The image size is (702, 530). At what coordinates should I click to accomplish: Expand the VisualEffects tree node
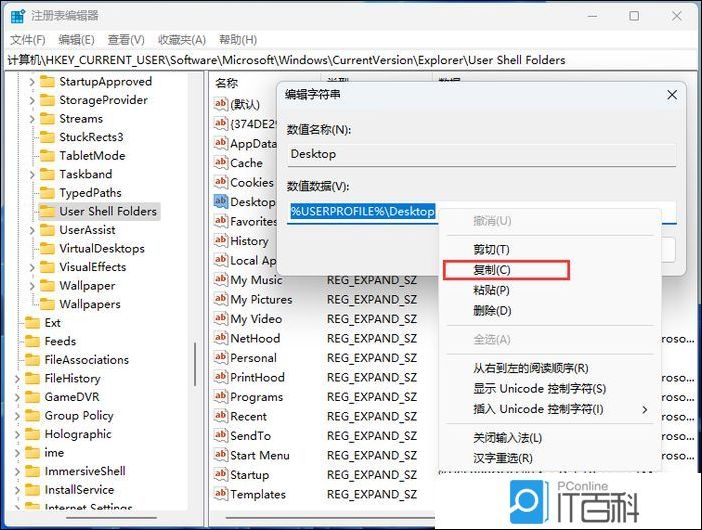click(x=32, y=268)
